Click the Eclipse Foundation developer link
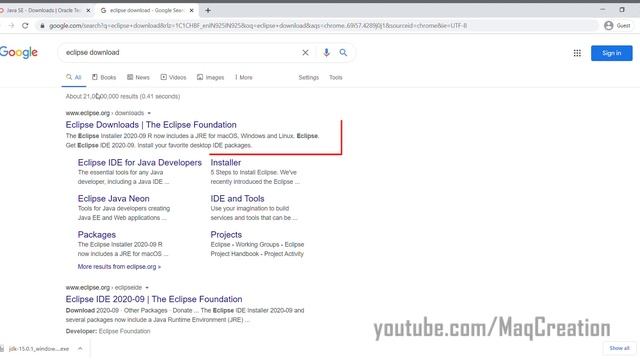Screen dimensions: 640x360 (x=124, y=331)
